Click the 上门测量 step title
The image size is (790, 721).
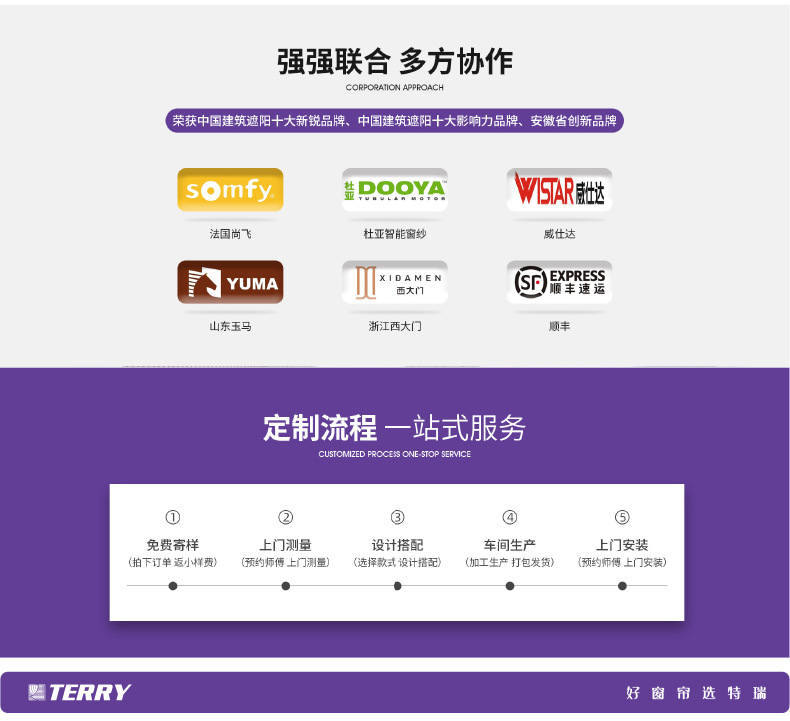286,545
